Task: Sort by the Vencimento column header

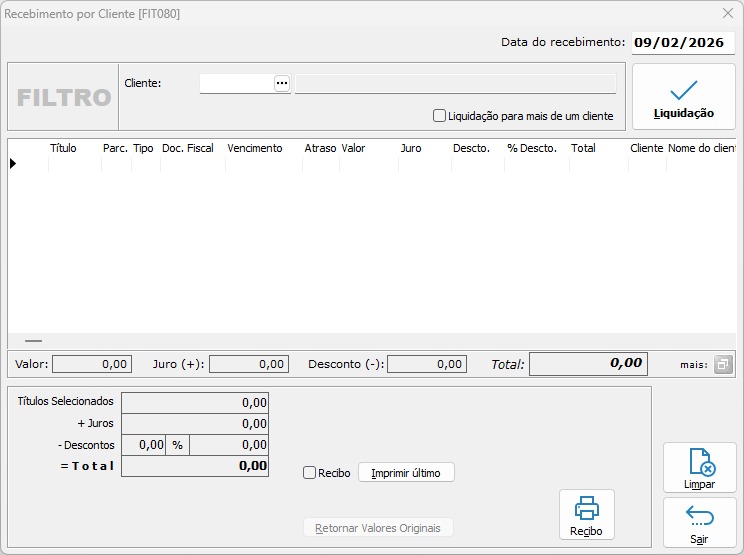Action: 255,148
